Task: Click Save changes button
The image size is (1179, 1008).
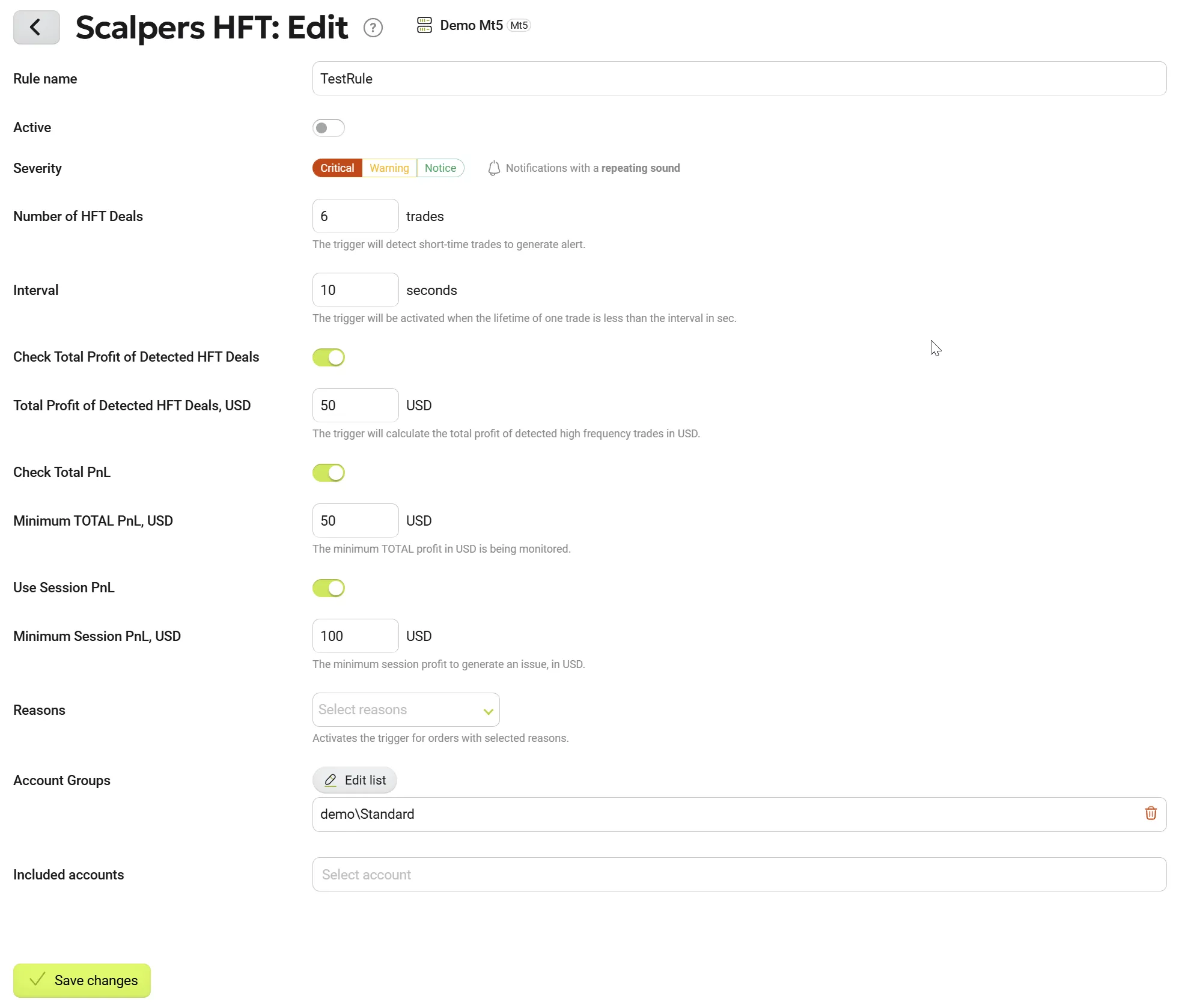Action: 82,980
